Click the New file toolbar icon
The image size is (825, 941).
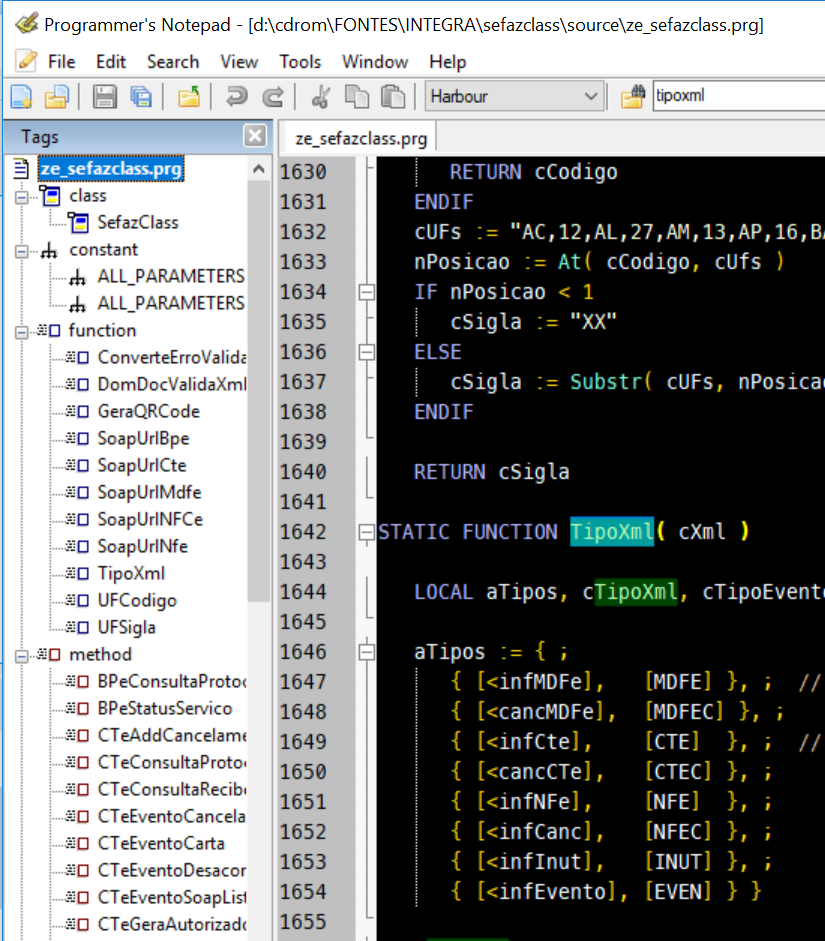pyautogui.click(x=22, y=97)
